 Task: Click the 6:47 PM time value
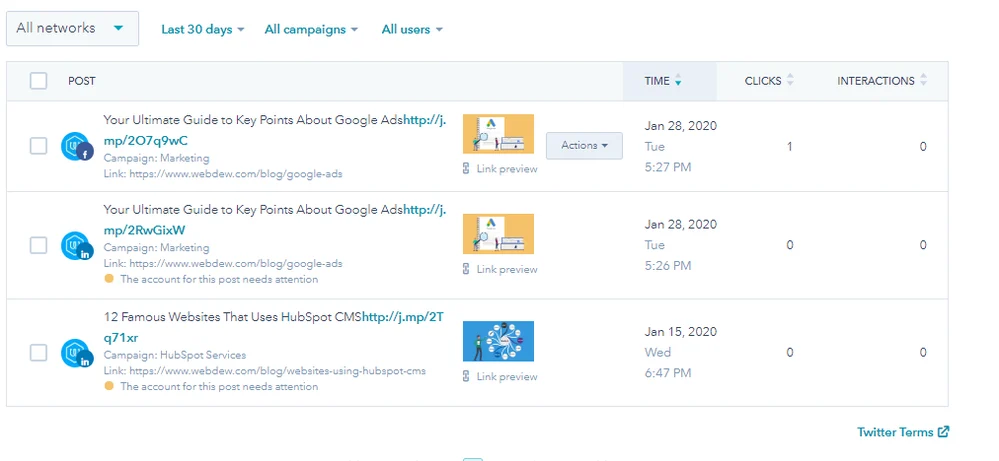(x=668, y=372)
